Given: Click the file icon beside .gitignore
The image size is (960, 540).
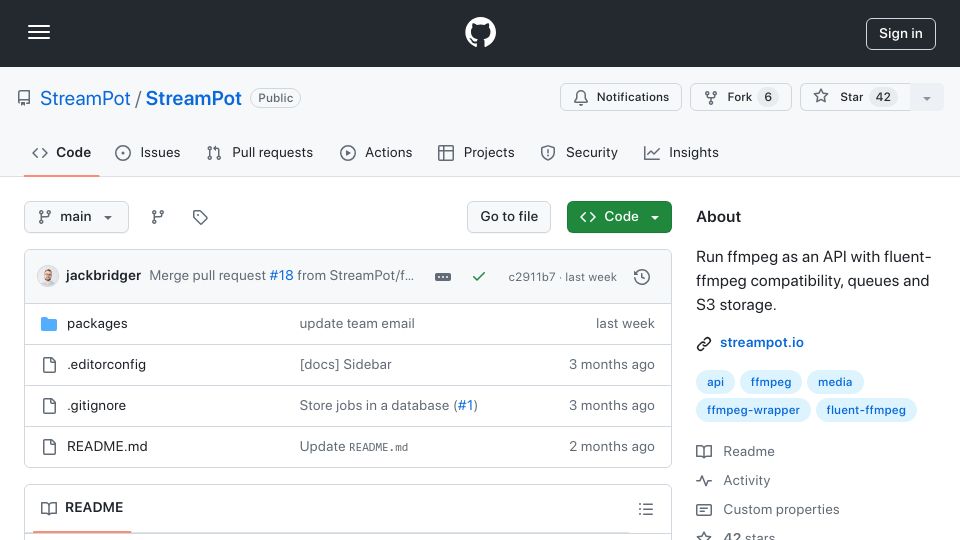Looking at the screenshot, I should [49, 406].
